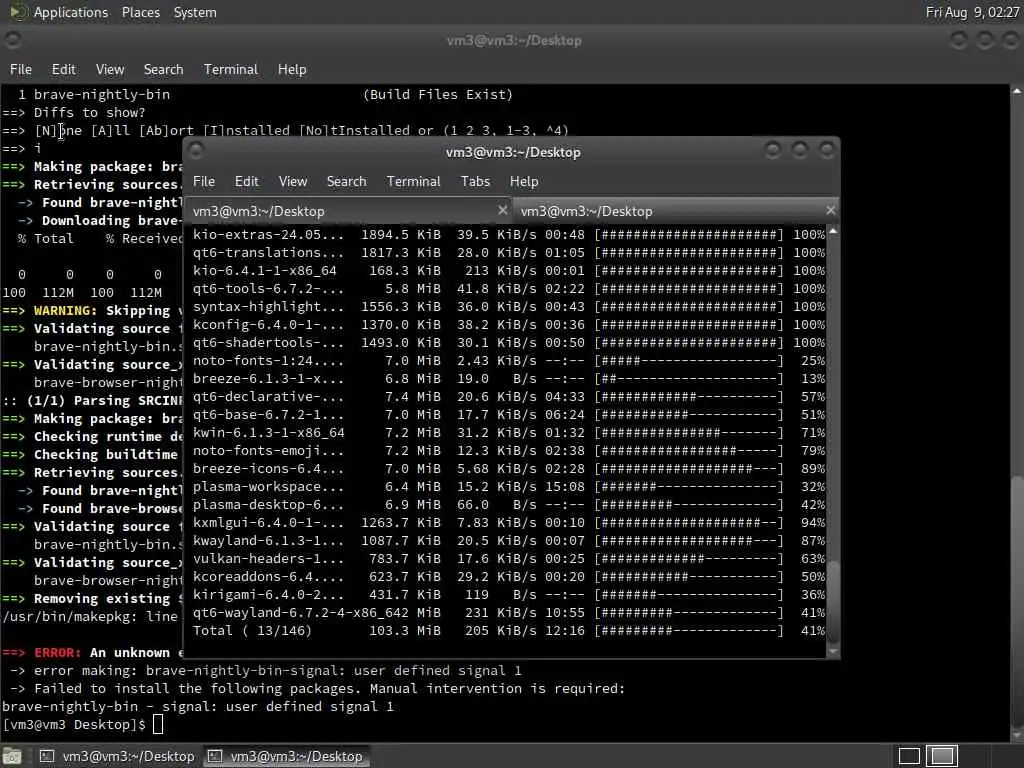
Task: Minimize the front terminal window
Action: pyautogui.click(x=773, y=151)
